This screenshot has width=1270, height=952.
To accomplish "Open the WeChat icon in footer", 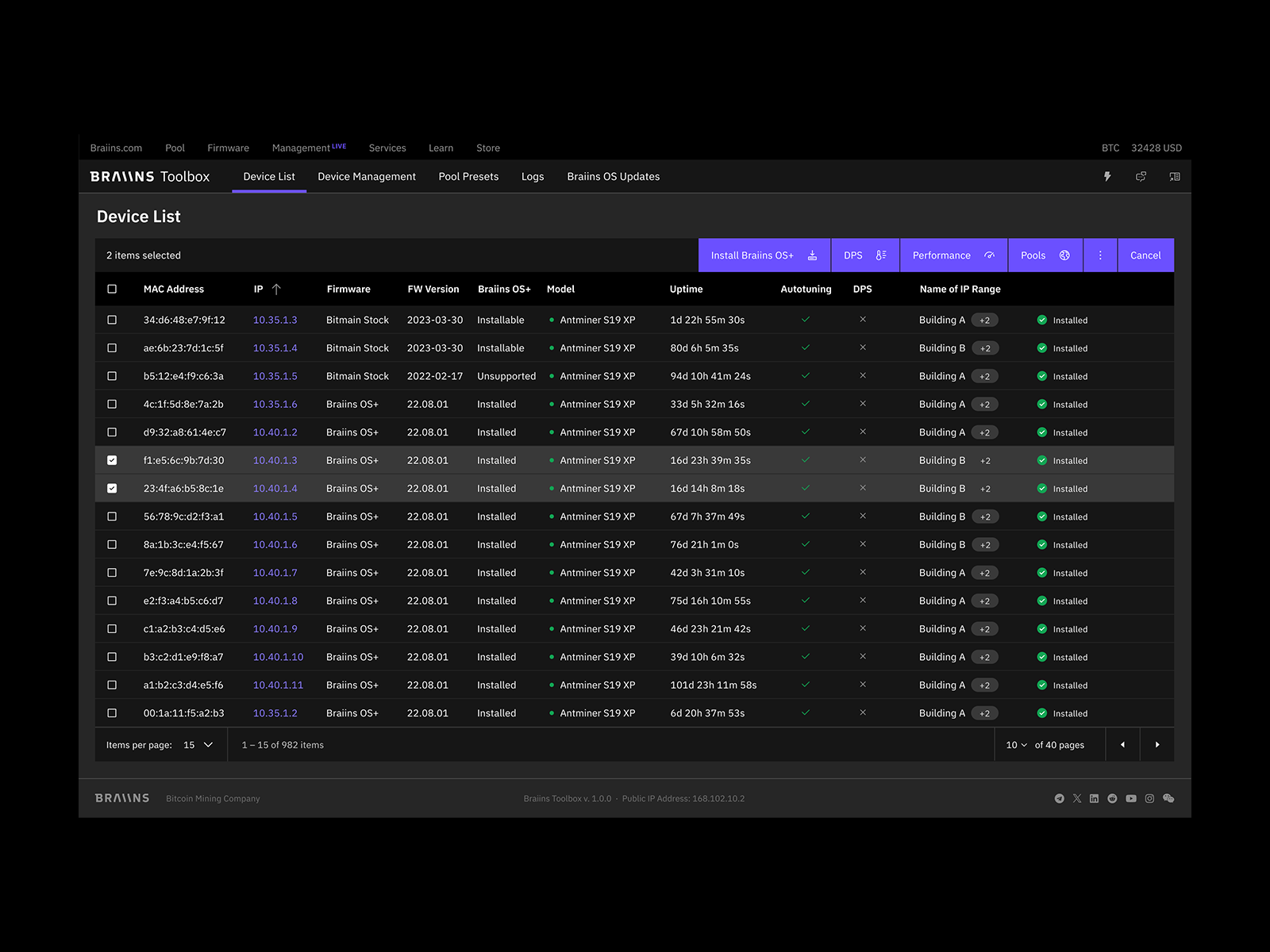I will 1168,799.
